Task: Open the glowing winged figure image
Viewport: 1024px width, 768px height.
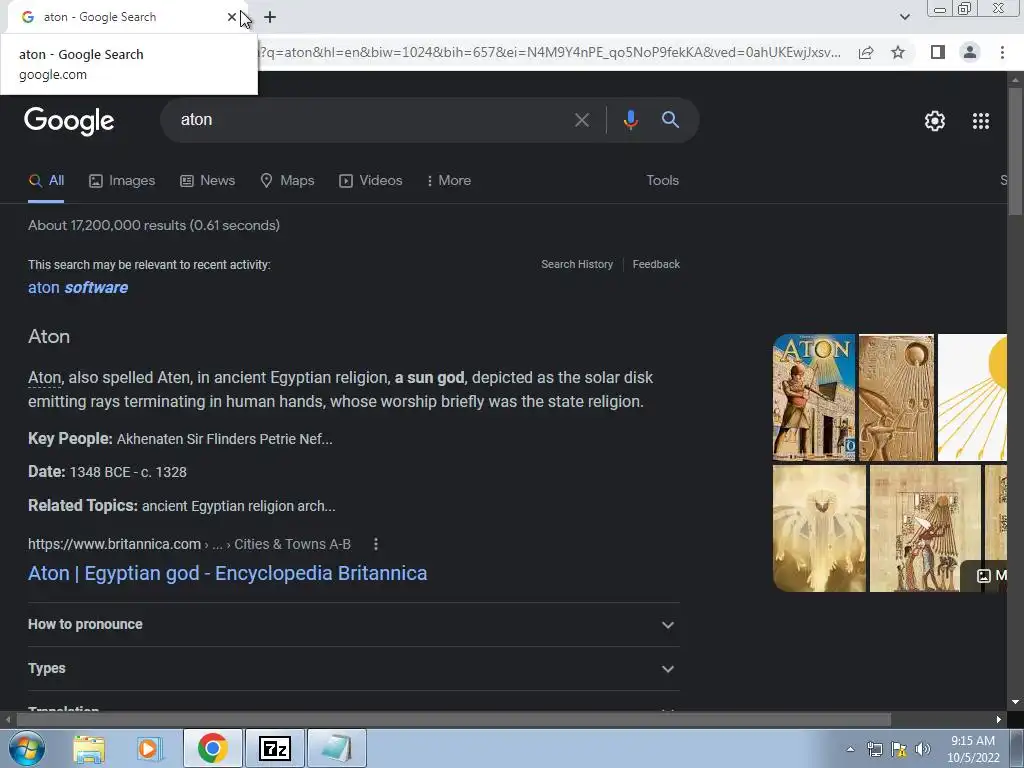Action: (x=820, y=528)
